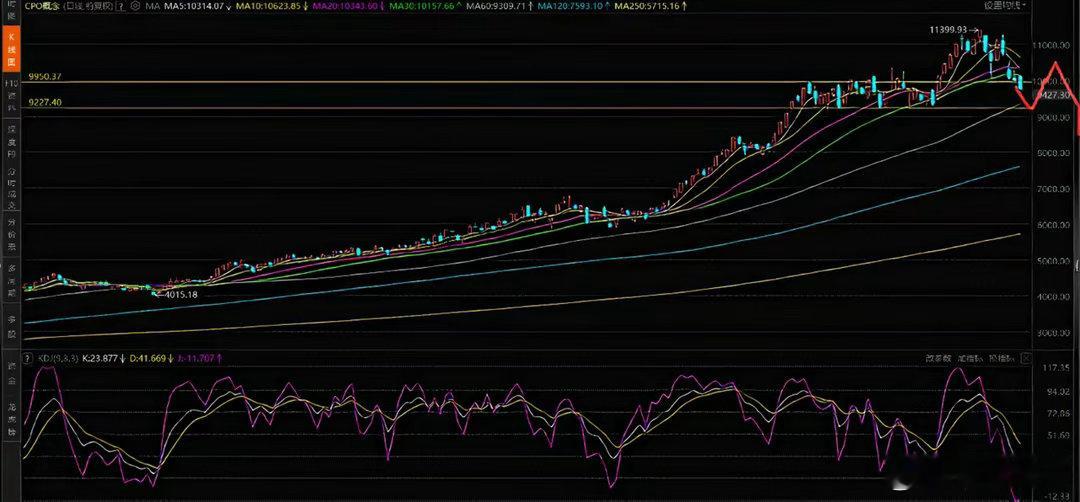1080x502 pixels.
Task: Click the 5000.00 price axis label
Action: 1055,261
